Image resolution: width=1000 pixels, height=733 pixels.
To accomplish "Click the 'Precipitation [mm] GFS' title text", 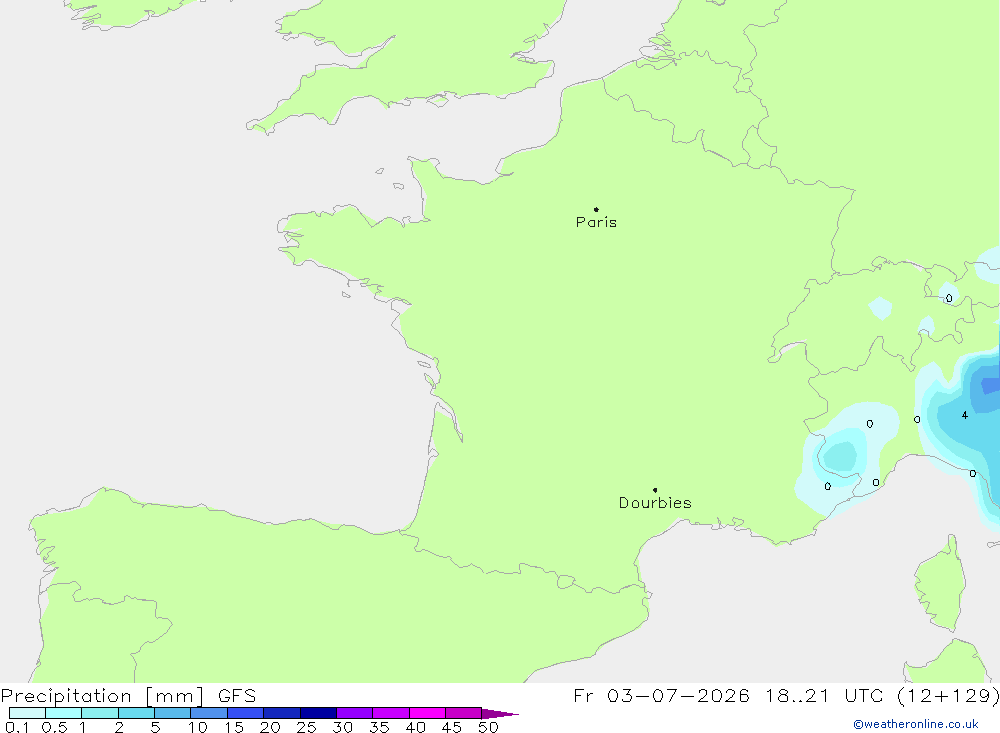I will 128,696.
